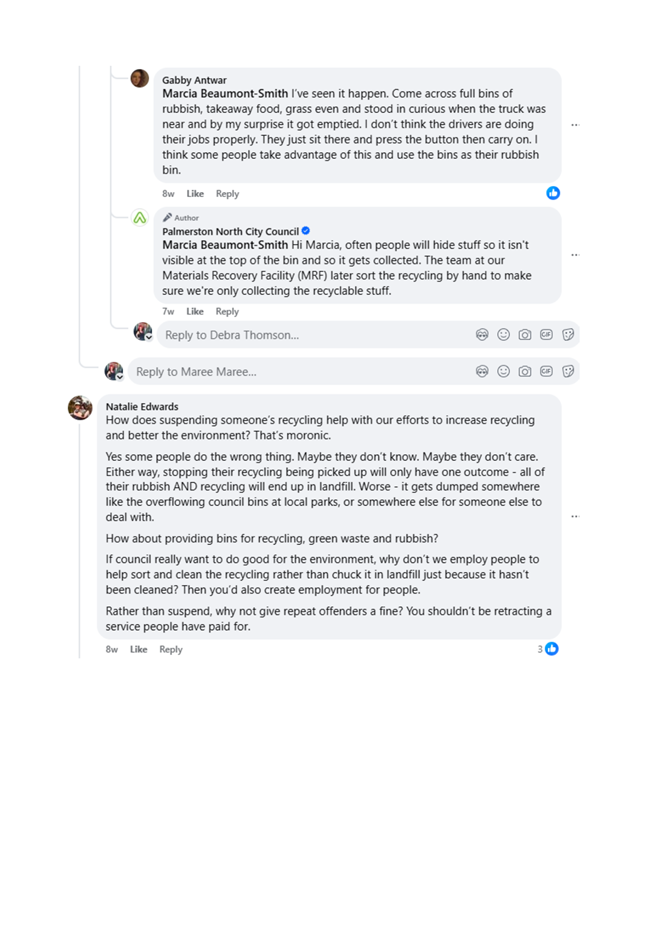Open three-dot menu on the City Council reply

pyautogui.click(x=574, y=256)
